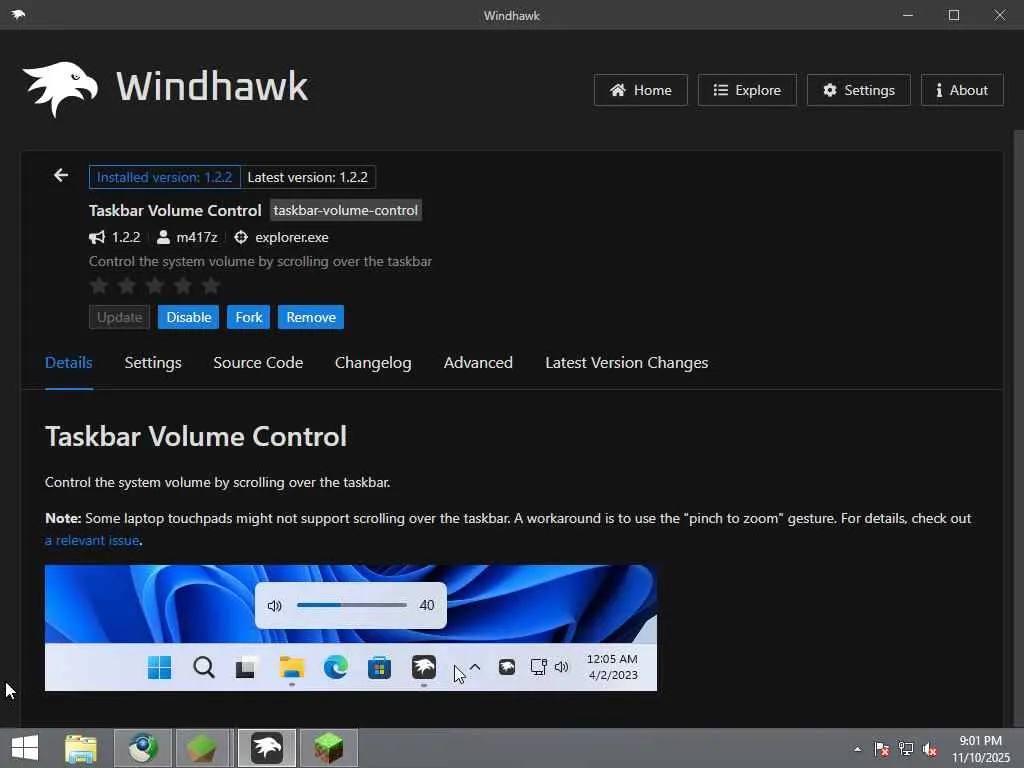Open the globe browser icon in taskbar
1024x768 pixels.
point(143,748)
